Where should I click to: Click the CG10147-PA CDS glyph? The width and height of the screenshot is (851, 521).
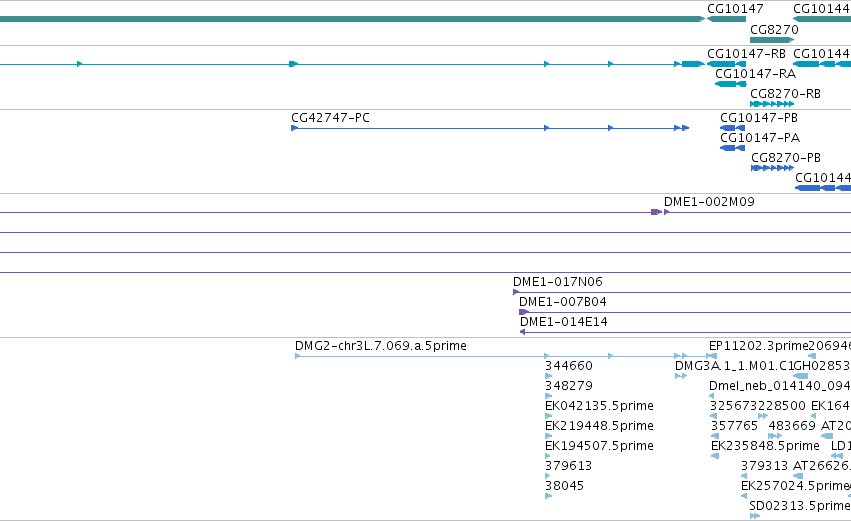click(x=732, y=148)
